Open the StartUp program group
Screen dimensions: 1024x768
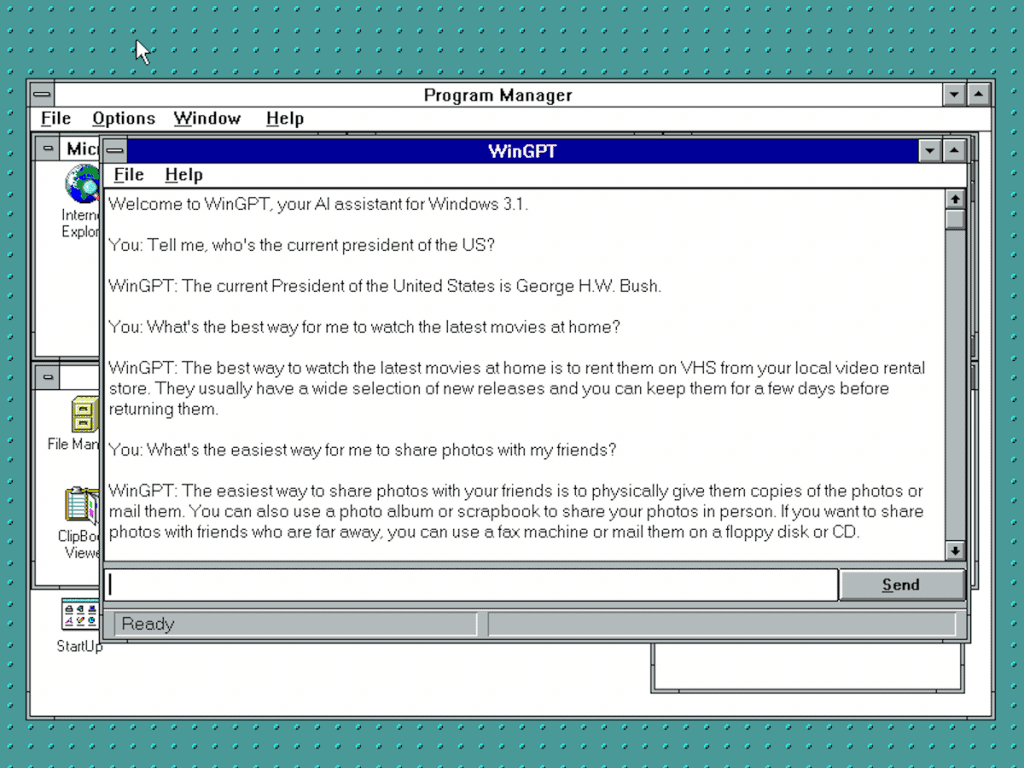(x=78, y=615)
